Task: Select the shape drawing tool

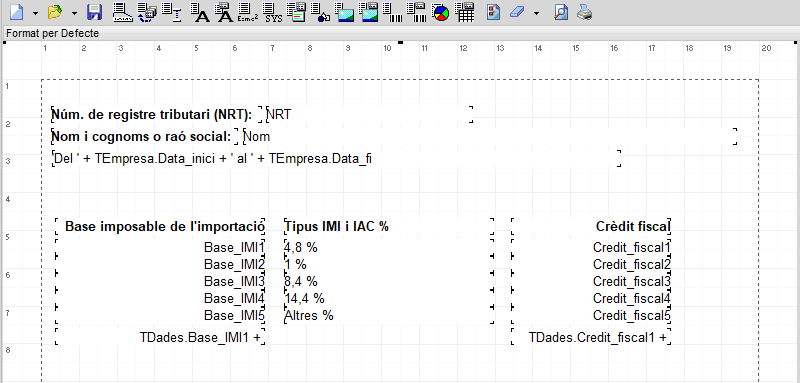Action: 320,12
